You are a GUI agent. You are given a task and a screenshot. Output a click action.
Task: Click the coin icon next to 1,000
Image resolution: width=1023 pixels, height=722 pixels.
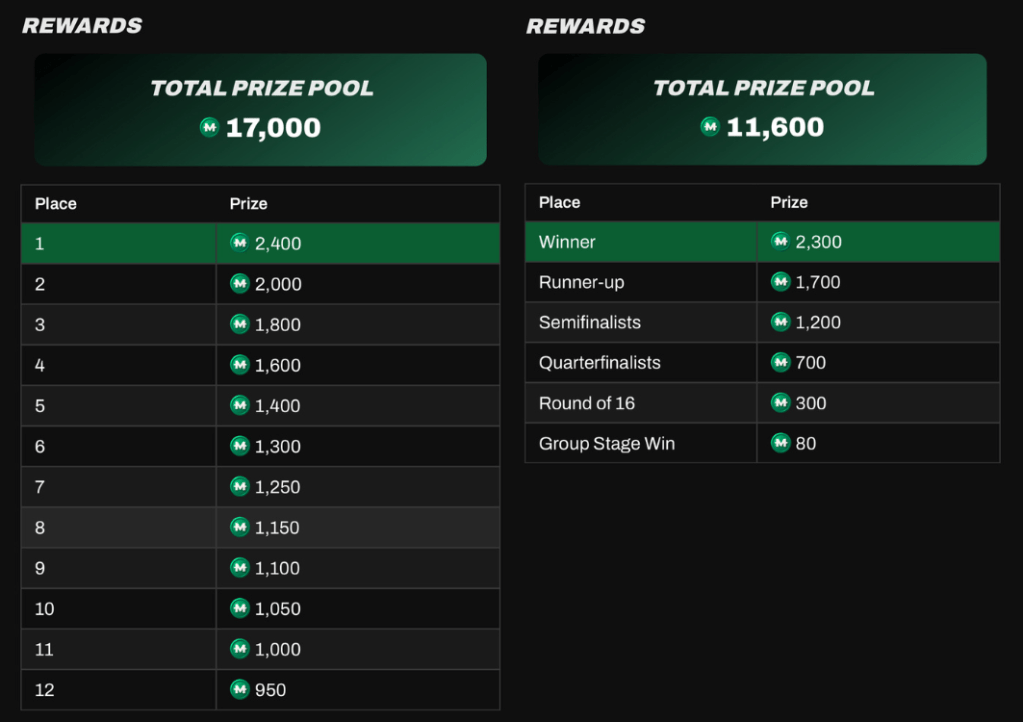click(239, 648)
